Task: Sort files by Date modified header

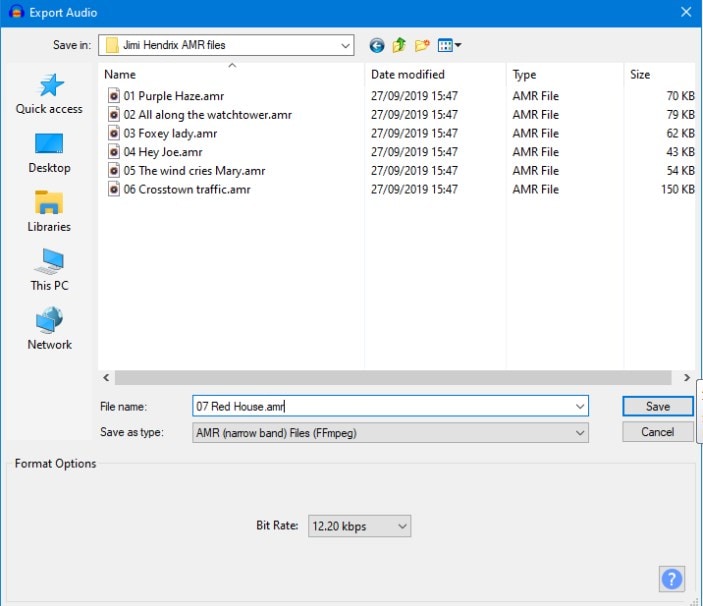Action: (408, 74)
